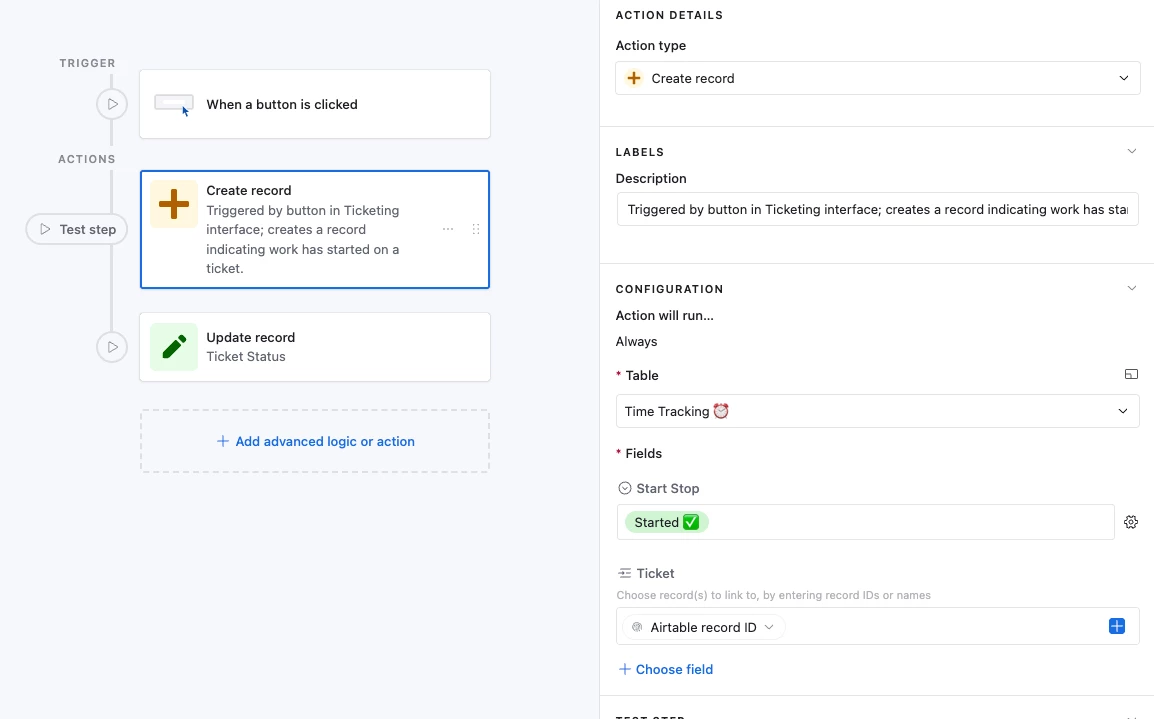This screenshot has height=719, width=1154.
Task: Click the trigger step play icon
Action: click(x=112, y=104)
